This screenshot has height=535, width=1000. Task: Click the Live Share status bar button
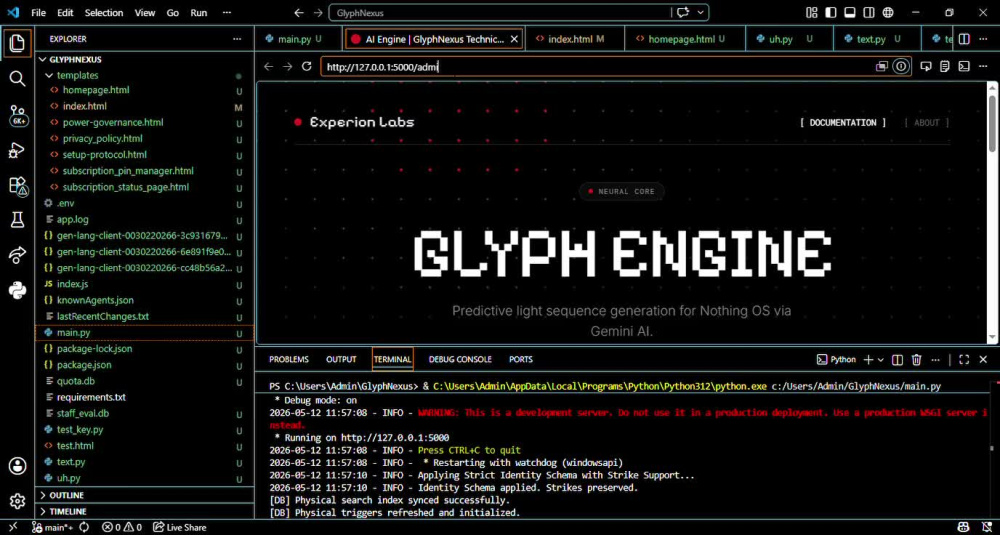[179, 527]
